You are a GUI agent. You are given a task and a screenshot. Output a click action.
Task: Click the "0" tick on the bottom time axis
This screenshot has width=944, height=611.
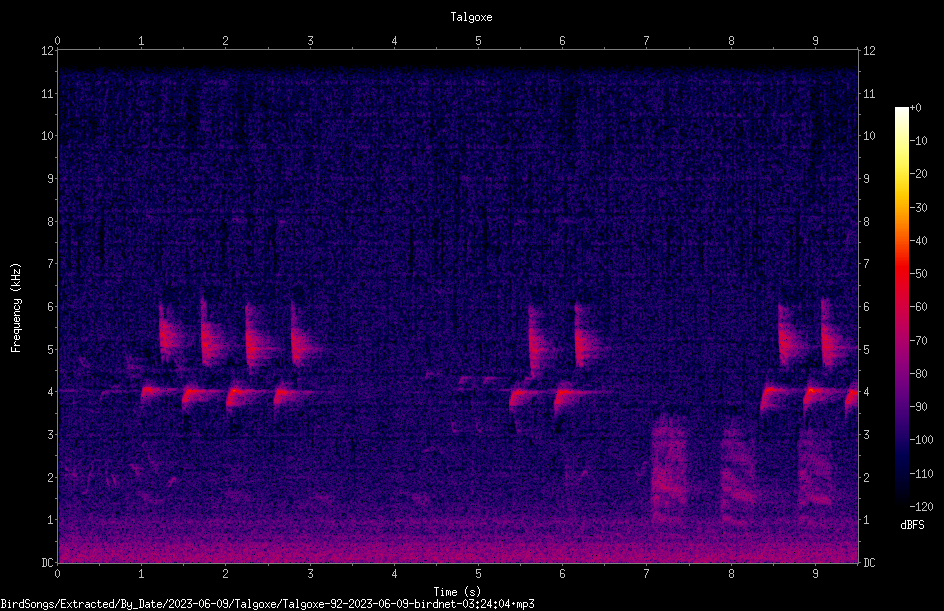coord(57,574)
